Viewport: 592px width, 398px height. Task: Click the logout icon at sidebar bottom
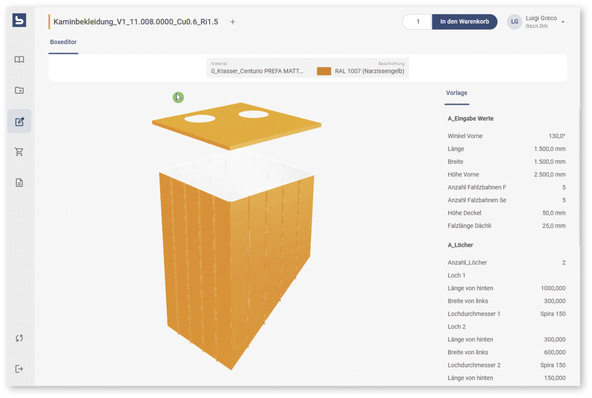(19, 369)
